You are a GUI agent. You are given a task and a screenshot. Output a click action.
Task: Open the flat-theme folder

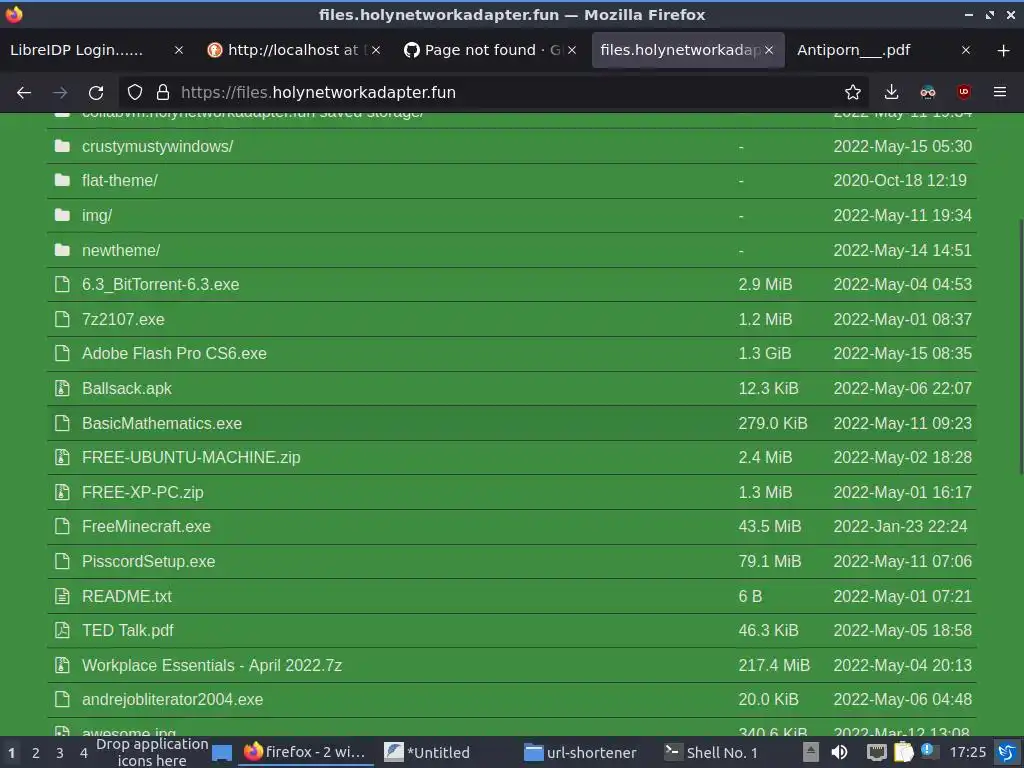coord(120,181)
